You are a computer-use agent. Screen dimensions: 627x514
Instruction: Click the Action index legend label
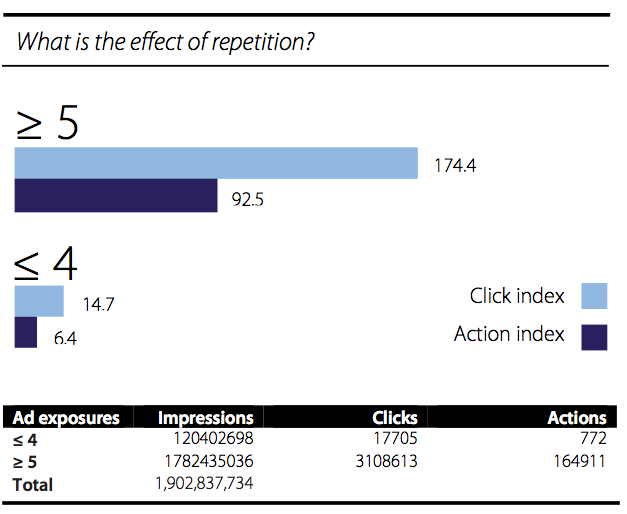pos(509,334)
